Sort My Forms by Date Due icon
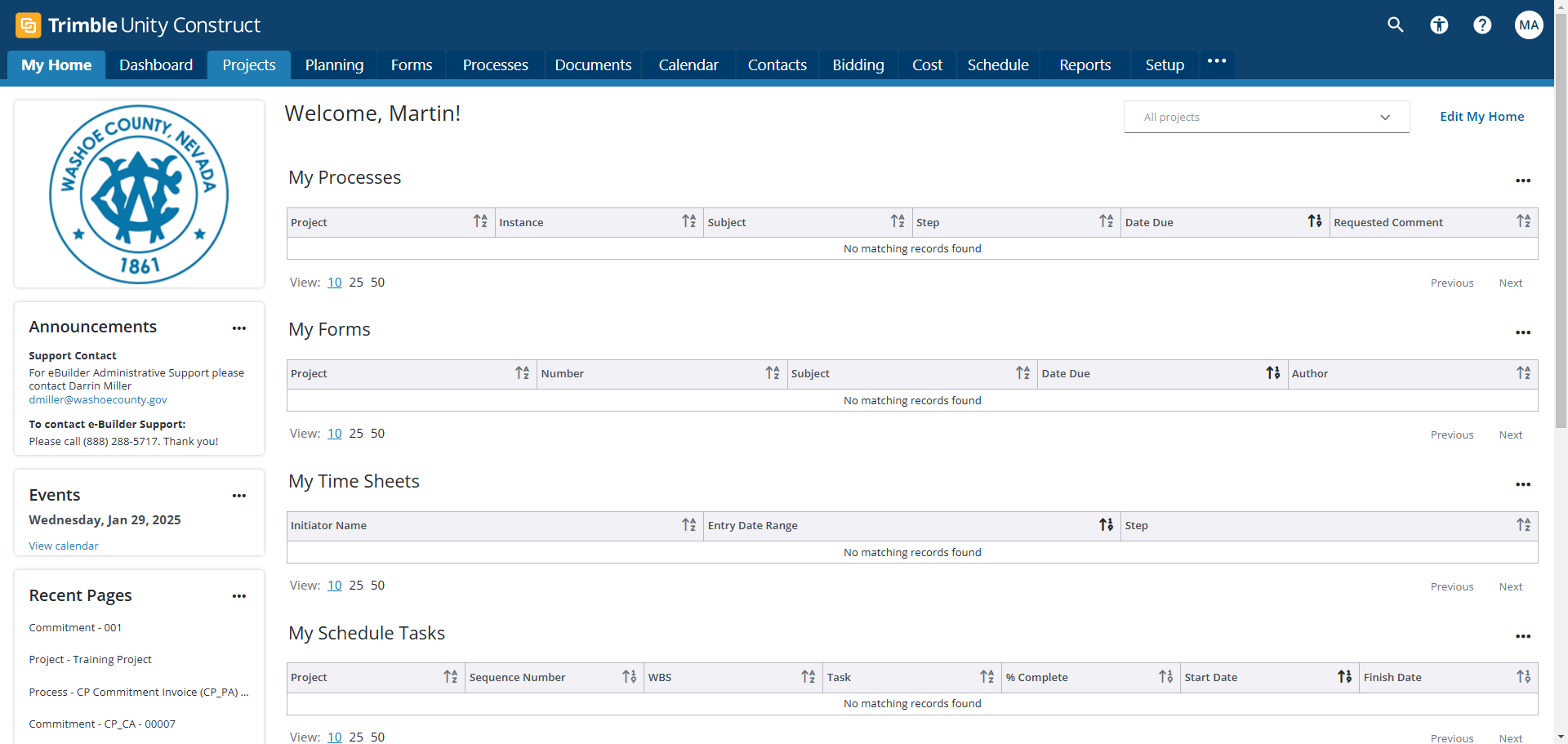1568x744 pixels. coord(1273,373)
